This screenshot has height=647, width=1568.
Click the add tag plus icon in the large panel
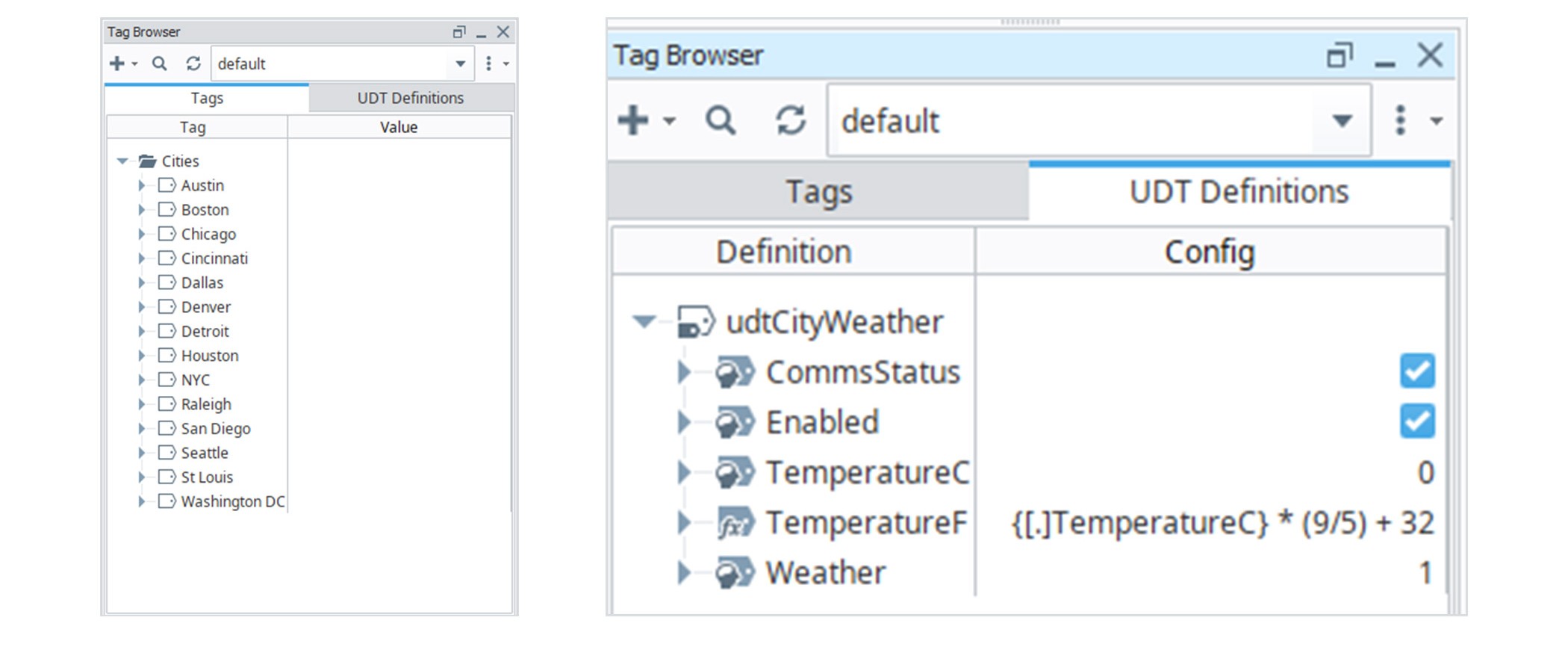click(633, 120)
